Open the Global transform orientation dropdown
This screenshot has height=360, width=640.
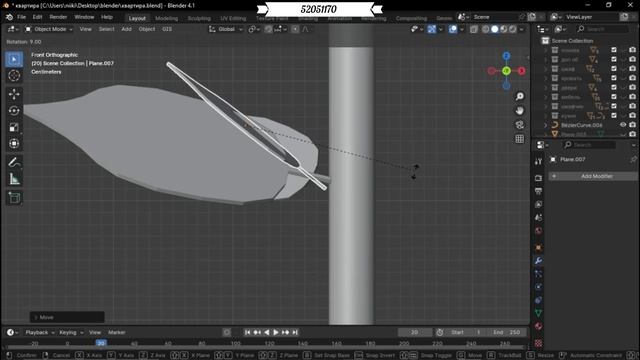[x=226, y=29]
